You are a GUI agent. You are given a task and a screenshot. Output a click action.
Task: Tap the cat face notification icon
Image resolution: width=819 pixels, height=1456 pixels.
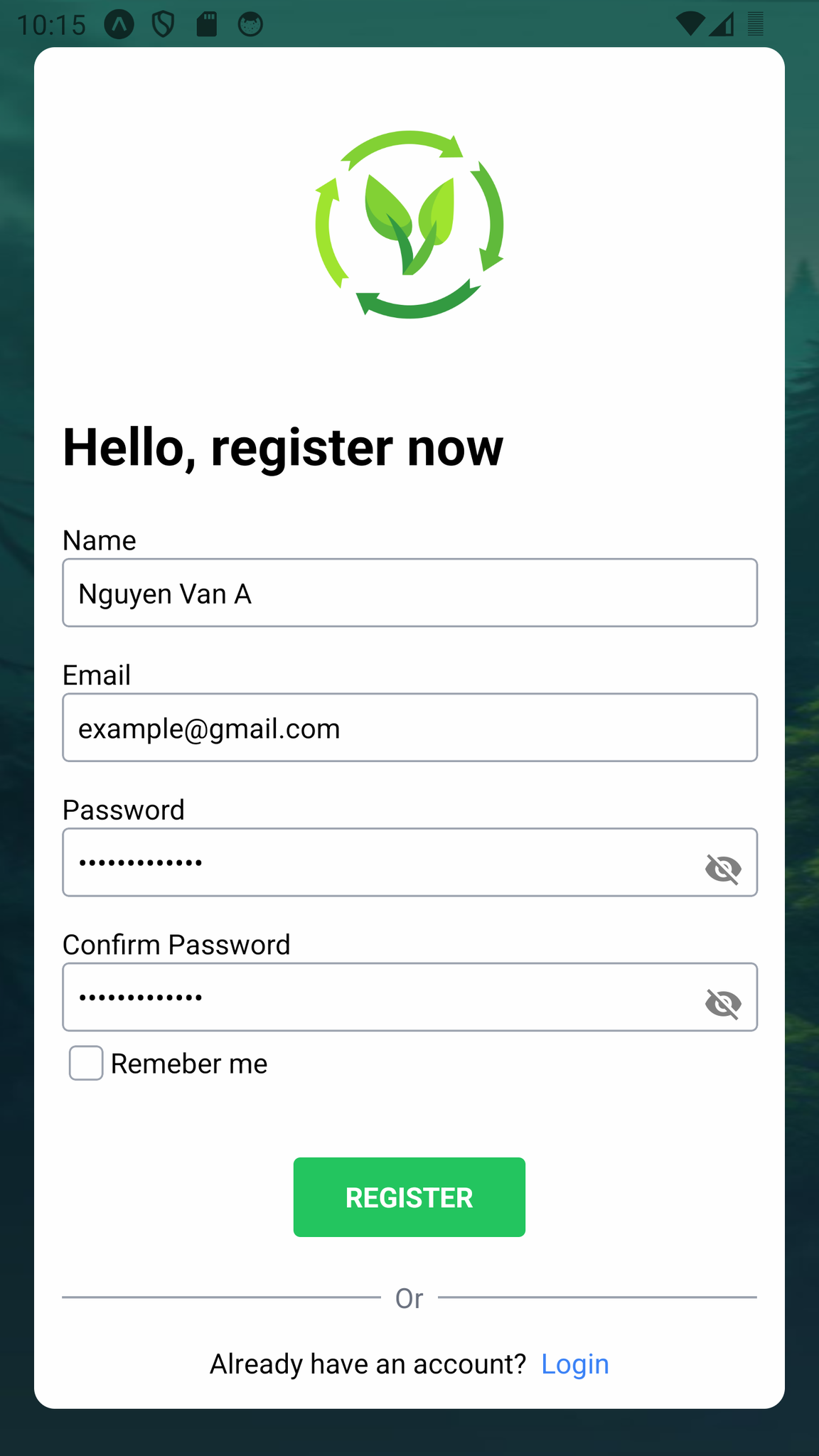point(250,24)
